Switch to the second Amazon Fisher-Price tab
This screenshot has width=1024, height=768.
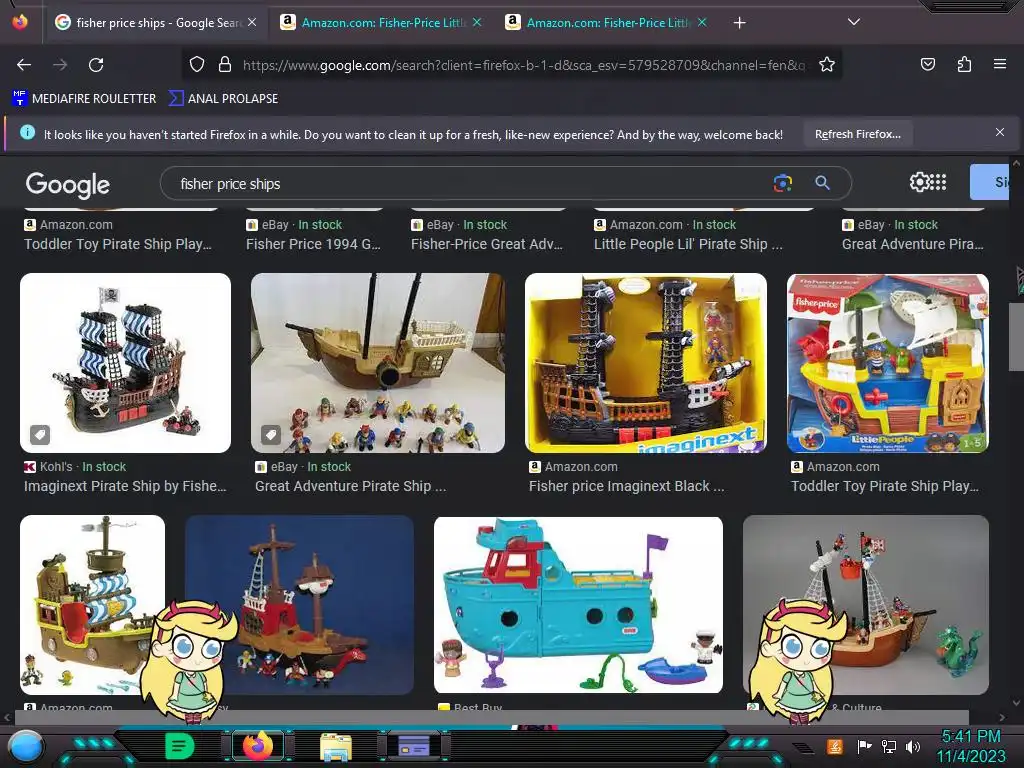click(607, 23)
